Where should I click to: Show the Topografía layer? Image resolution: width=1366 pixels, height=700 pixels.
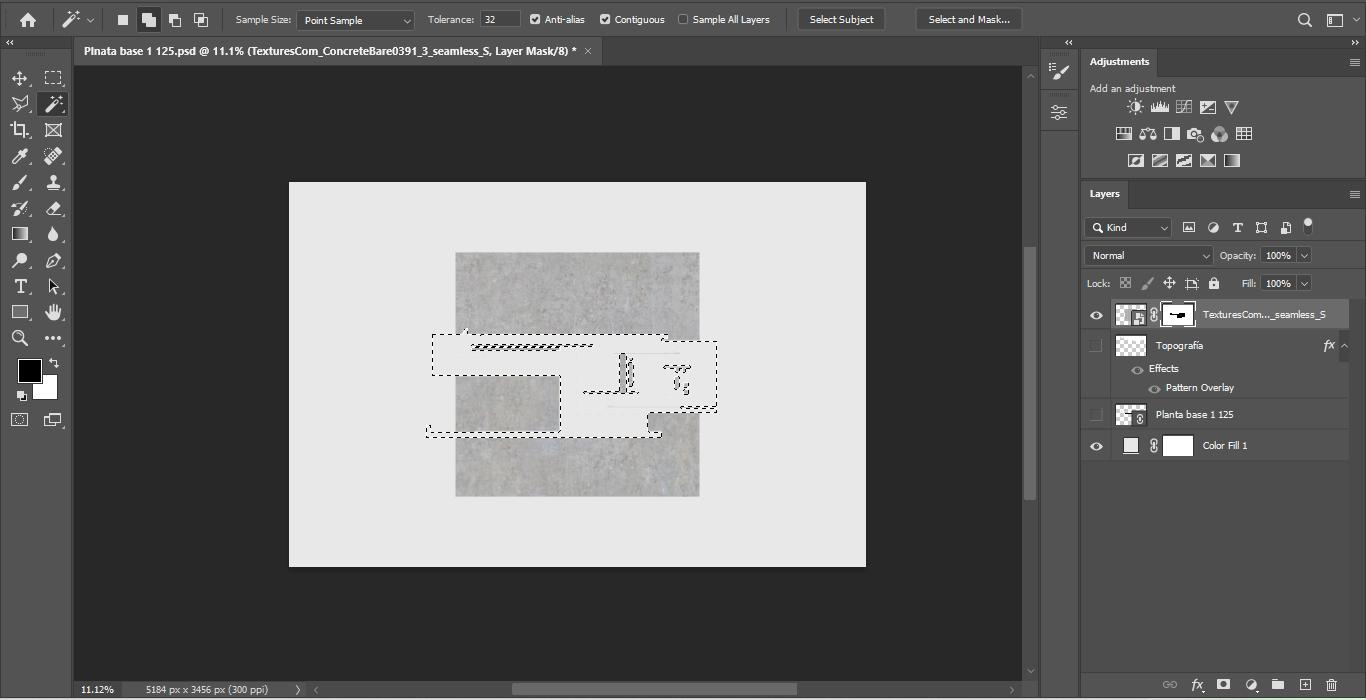click(1096, 346)
